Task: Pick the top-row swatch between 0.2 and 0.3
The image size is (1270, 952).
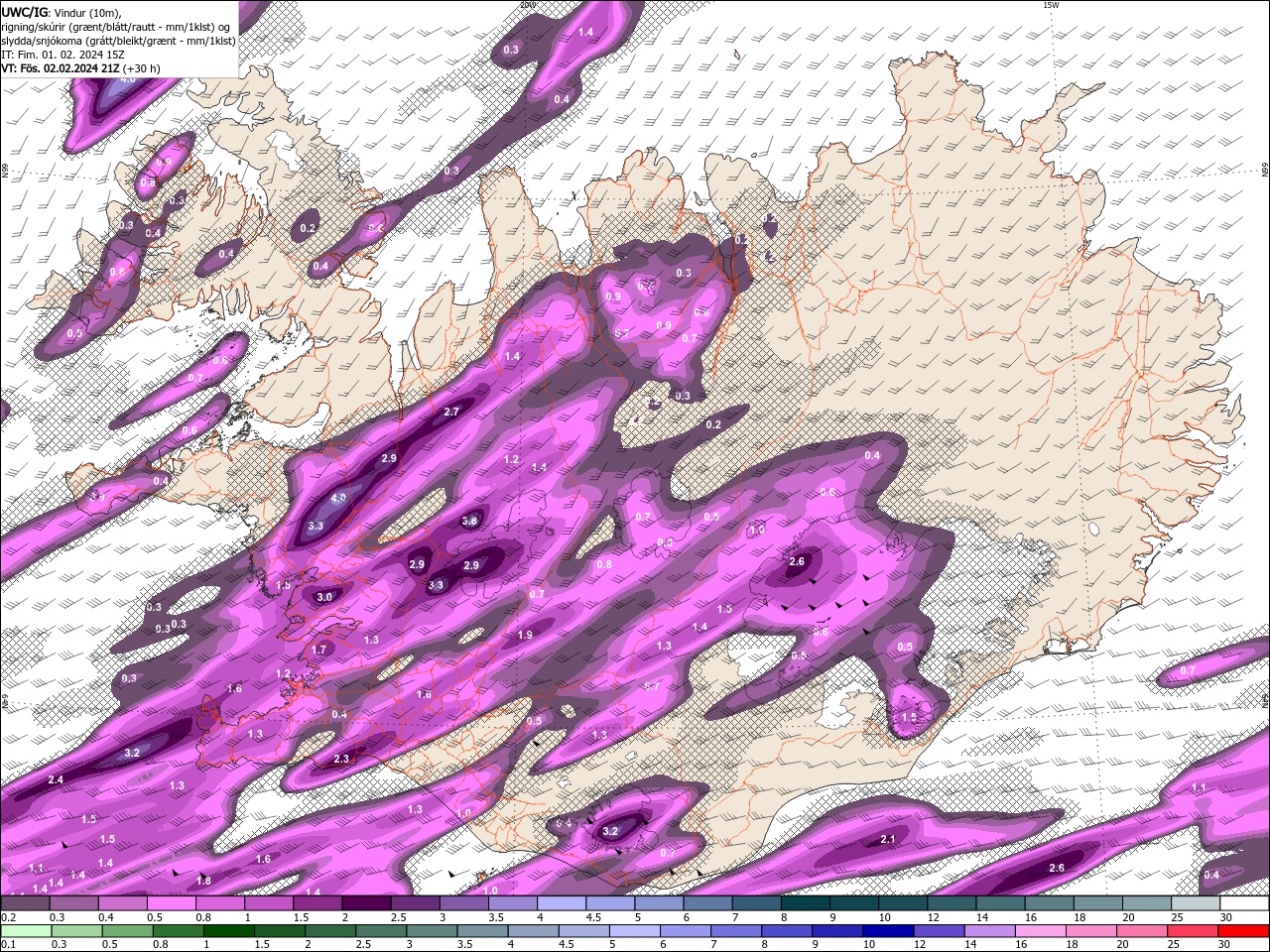Action: click(25, 903)
